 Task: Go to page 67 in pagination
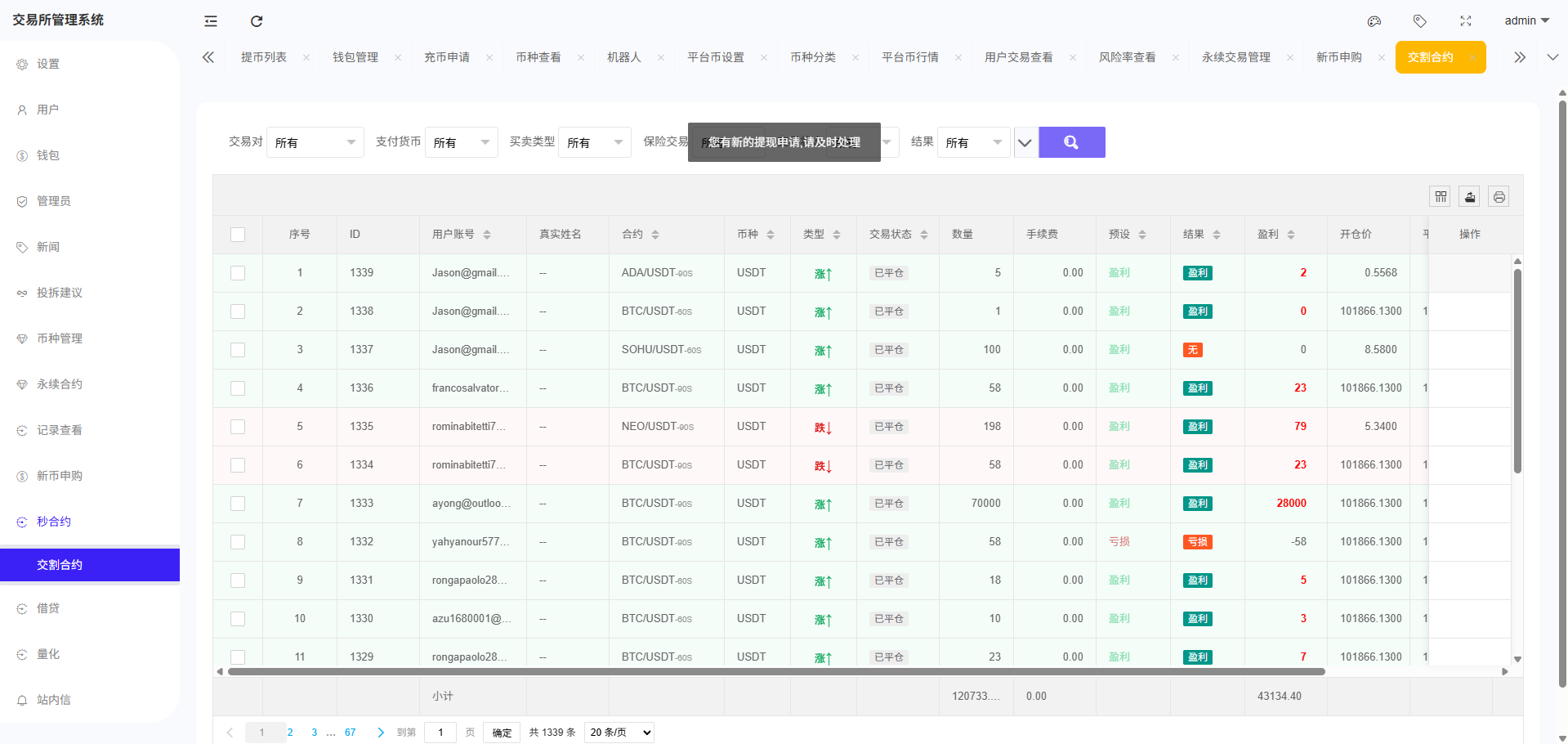tap(350, 733)
